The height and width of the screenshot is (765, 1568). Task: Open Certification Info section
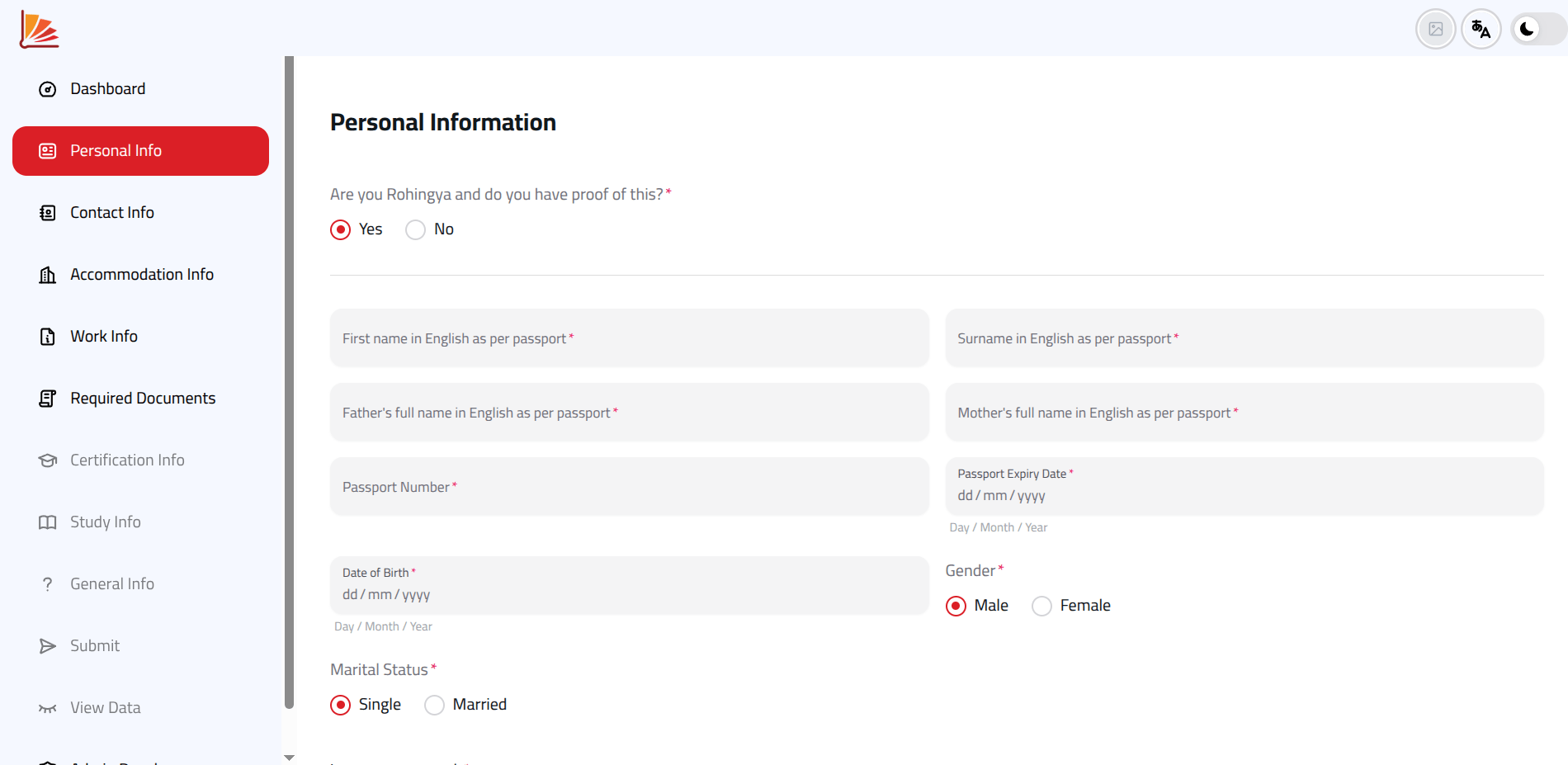(140, 460)
